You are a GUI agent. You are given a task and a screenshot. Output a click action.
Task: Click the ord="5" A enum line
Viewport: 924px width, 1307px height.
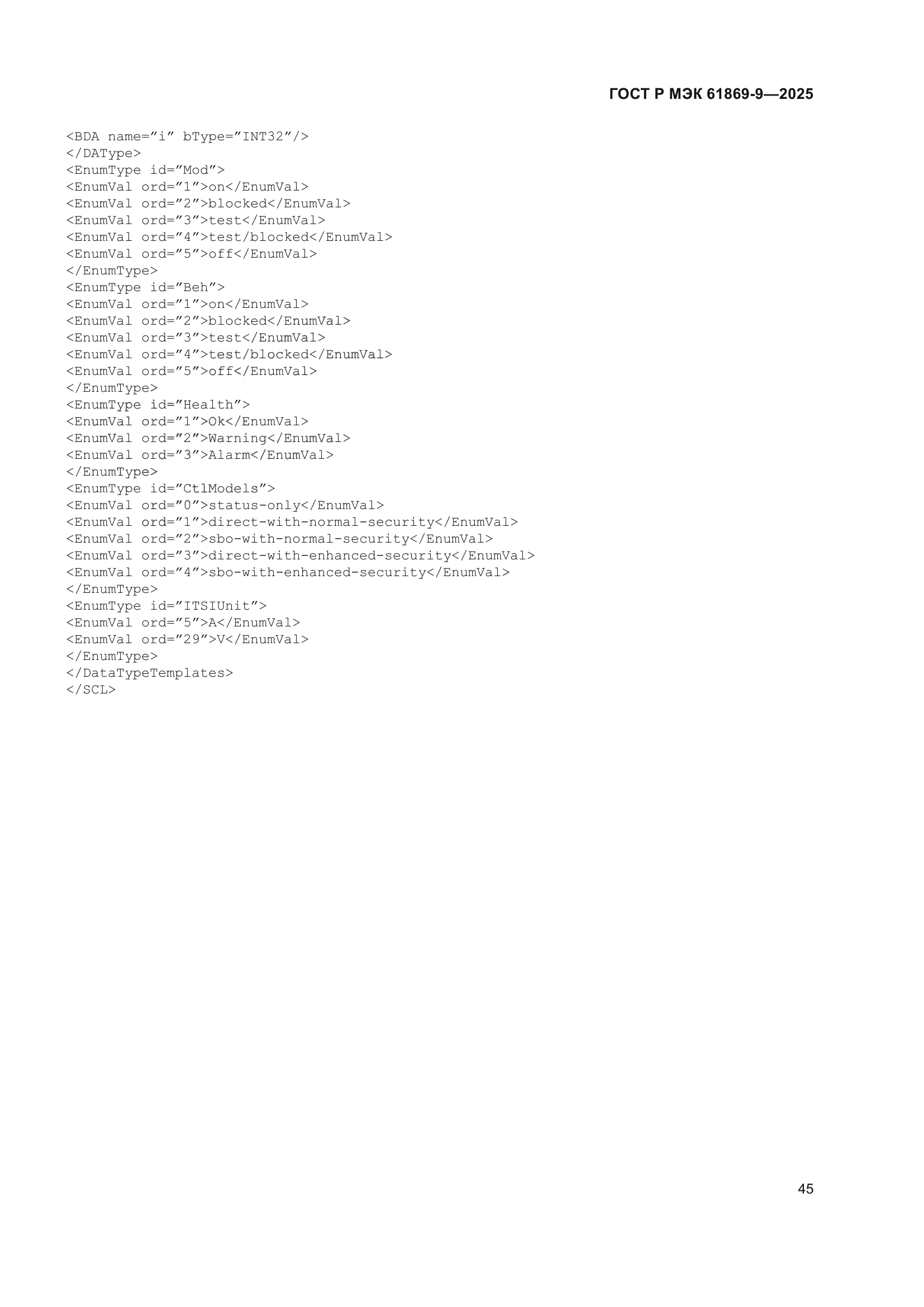(183, 622)
